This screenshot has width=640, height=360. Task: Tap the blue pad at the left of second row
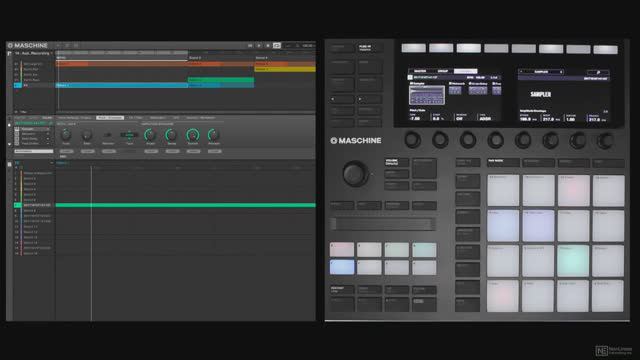pyautogui.click(x=503, y=226)
